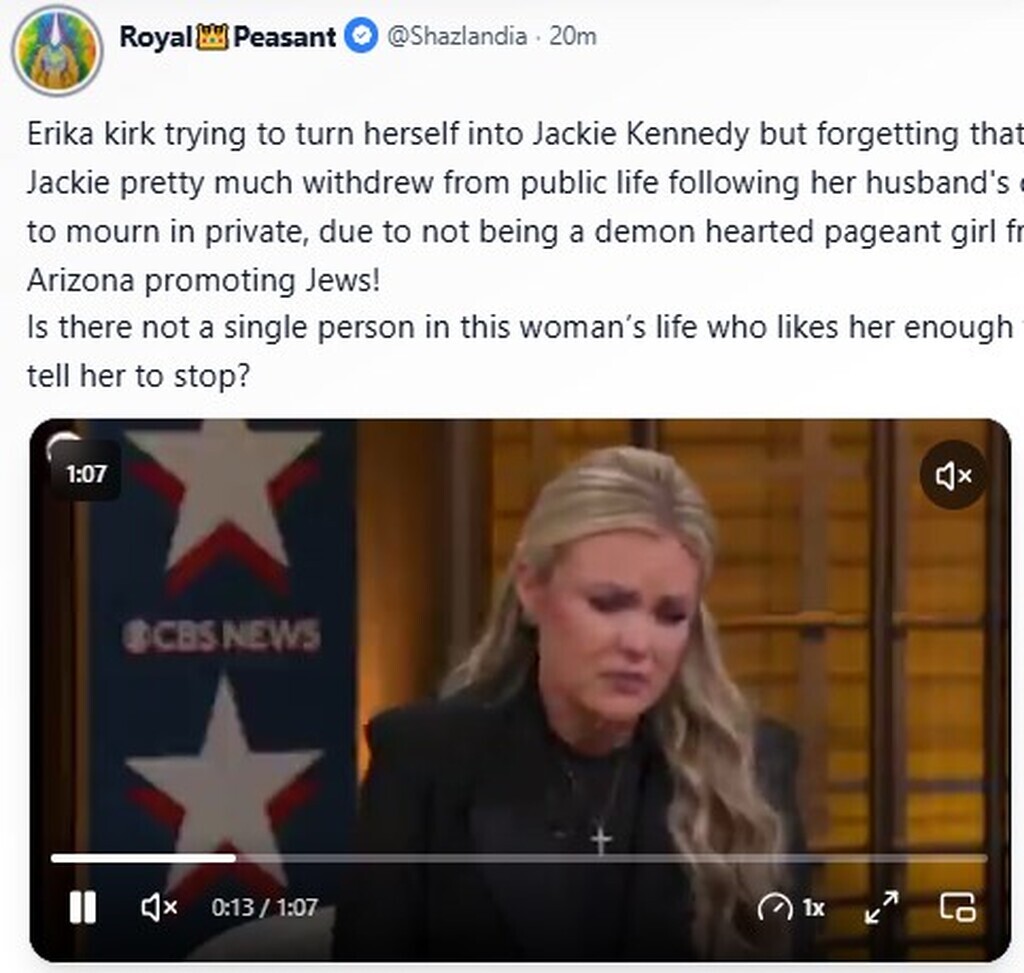1024x973 pixels.
Task: Toggle the mute badge in video's top-right corner
Action: coord(953,475)
